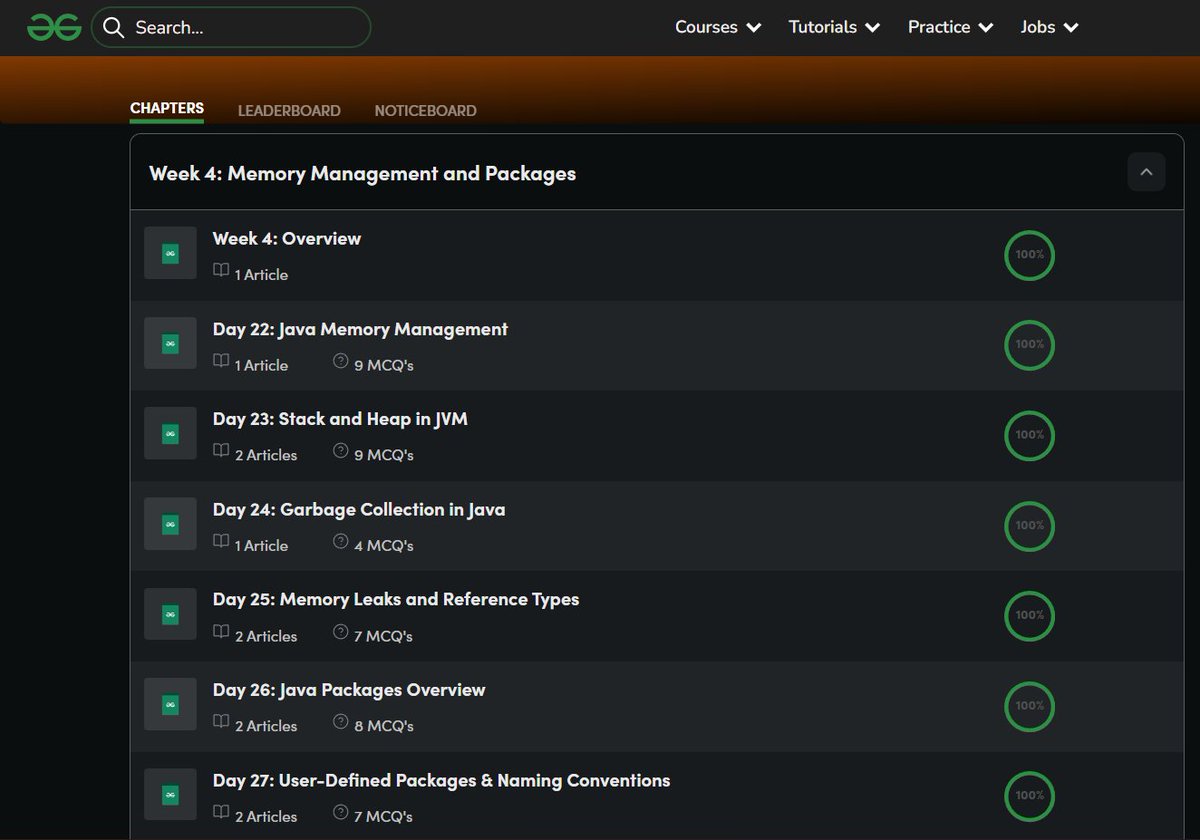Click "4 MCQ's" under Day 24
Viewport: 1200px width, 840px height.
(384, 545)
